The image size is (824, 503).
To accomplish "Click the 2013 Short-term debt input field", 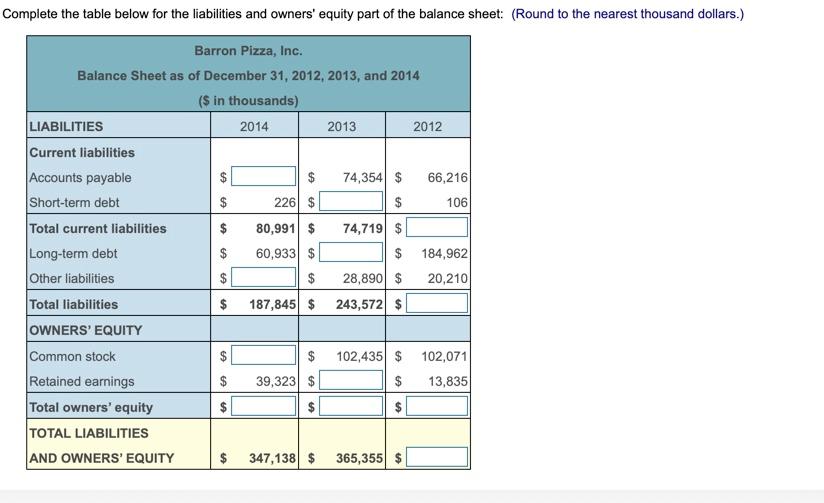I will tap(351, 201).
